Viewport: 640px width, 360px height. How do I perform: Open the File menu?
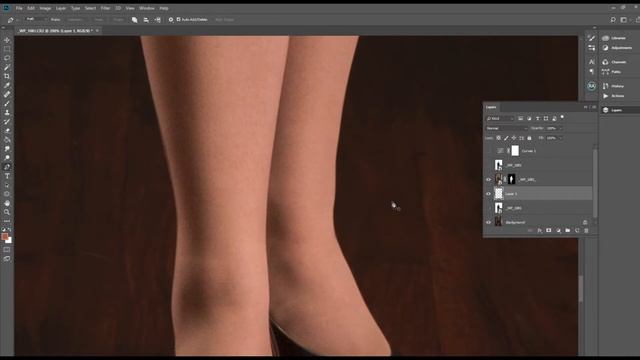(19, 8)
